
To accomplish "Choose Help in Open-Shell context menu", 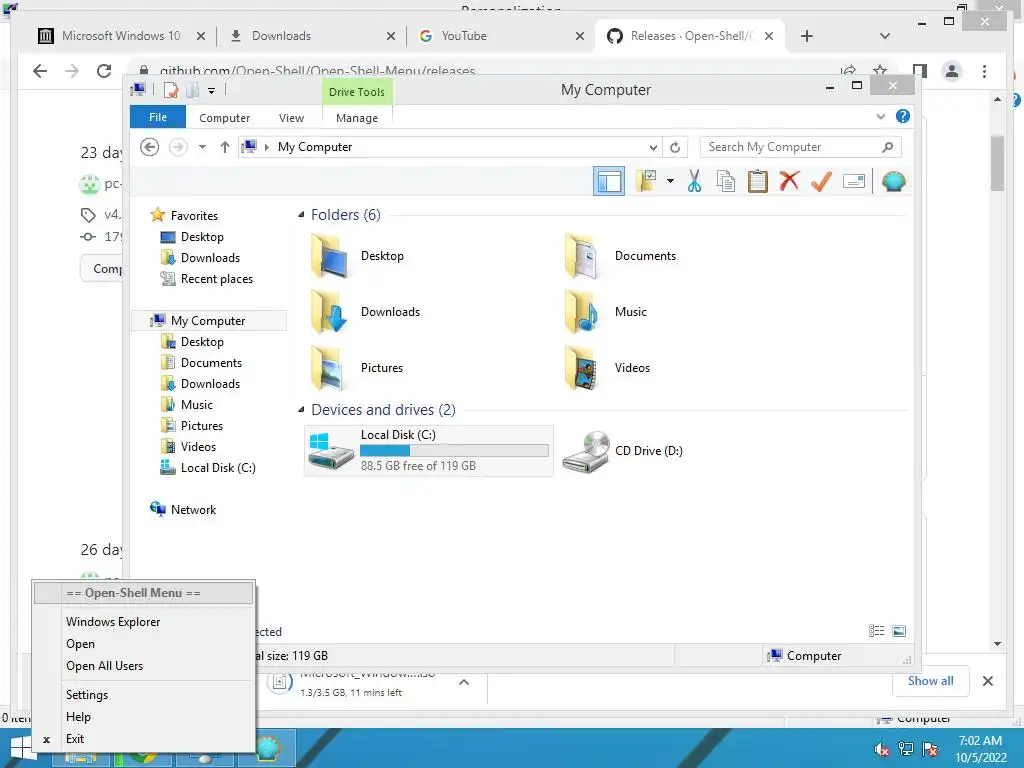I will [x=144, y=717].
